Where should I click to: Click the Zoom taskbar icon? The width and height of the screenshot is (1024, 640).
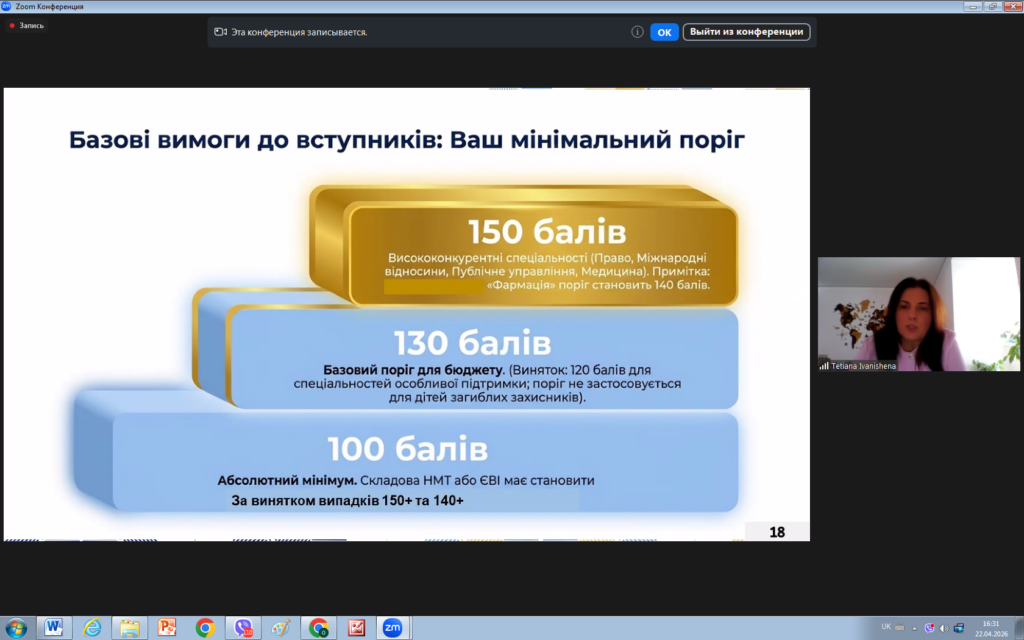[393, 628]
